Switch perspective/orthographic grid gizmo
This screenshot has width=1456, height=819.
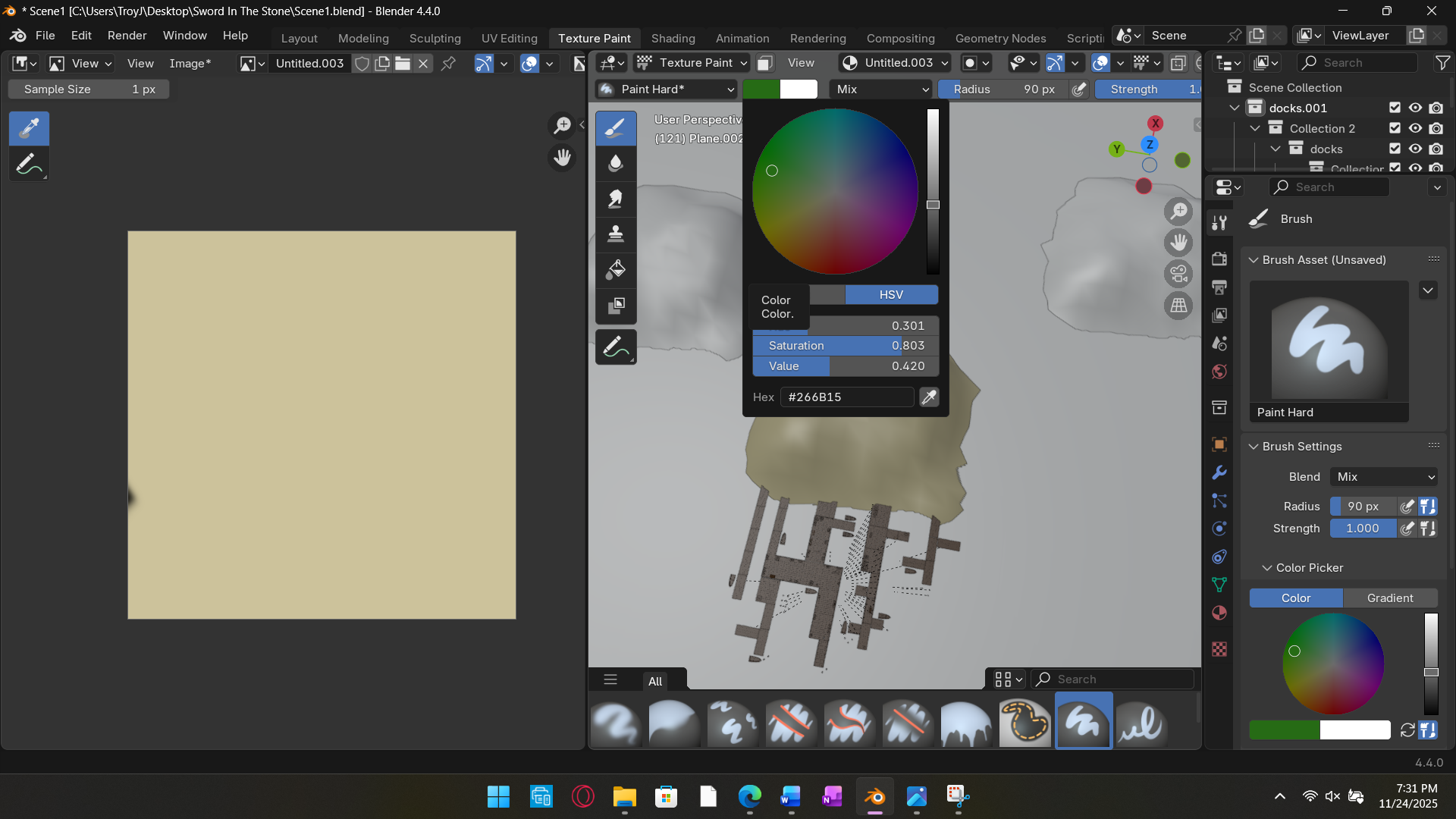pyautogui.click(x=1178, y=306)
